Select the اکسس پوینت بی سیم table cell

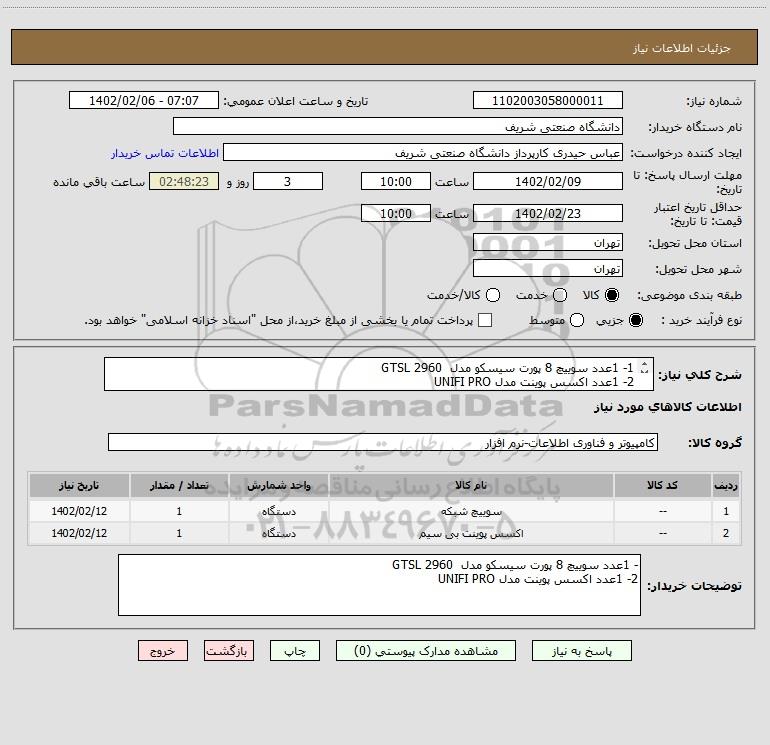[471, 533]
